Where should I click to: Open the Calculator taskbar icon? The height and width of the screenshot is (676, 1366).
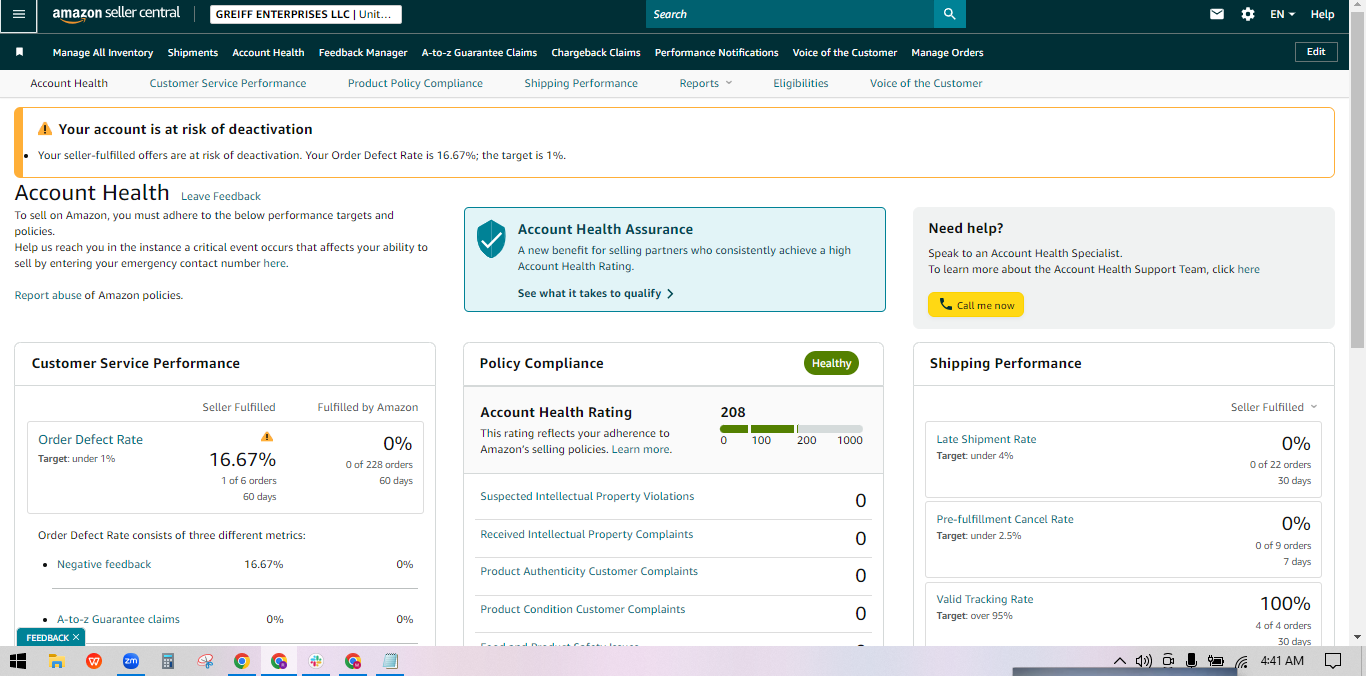tap(168, 661)
